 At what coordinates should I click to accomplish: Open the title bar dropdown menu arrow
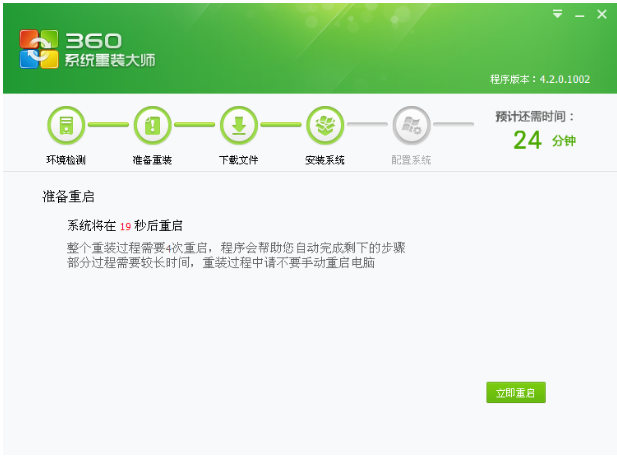click(558, 14)
